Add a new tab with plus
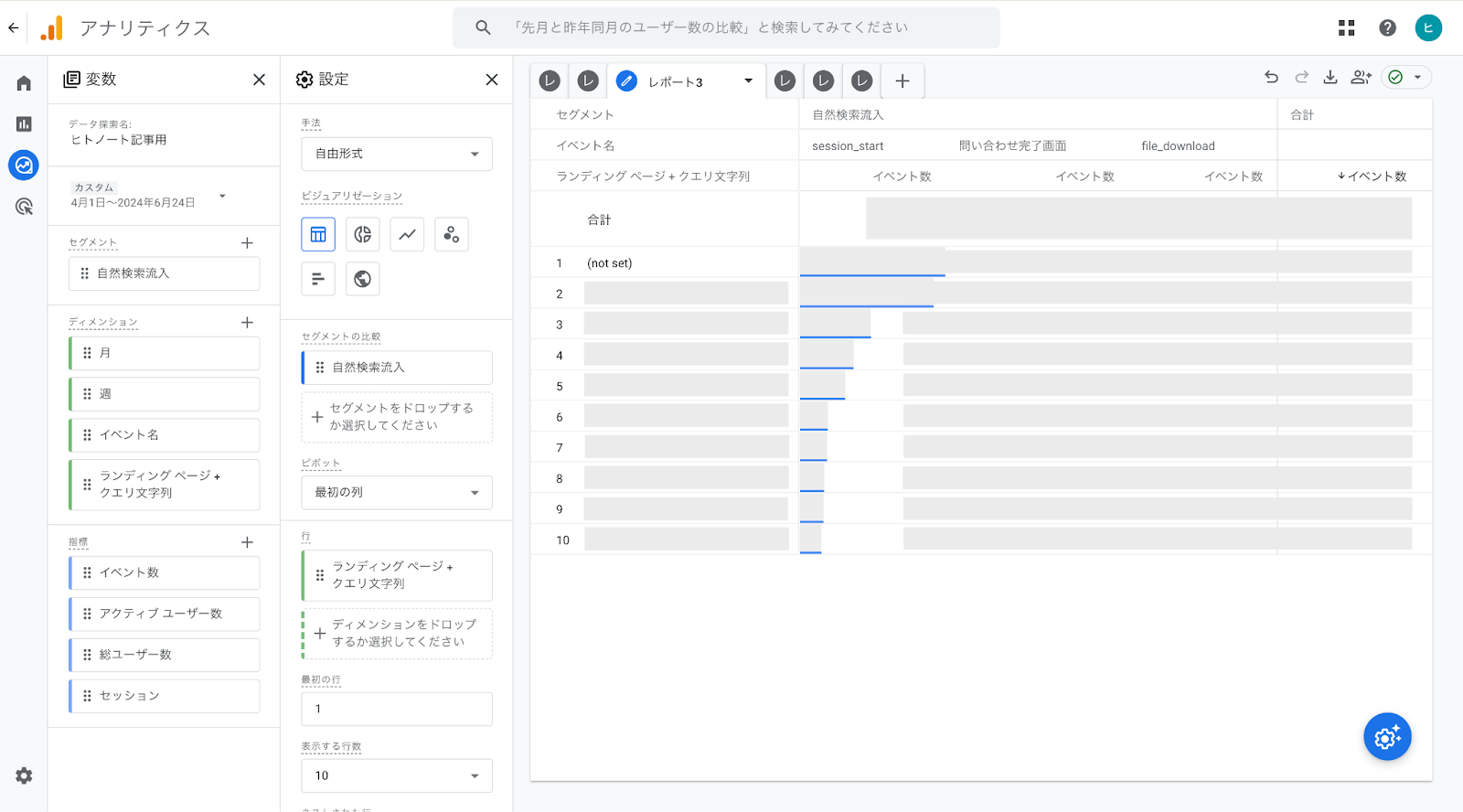Viewport: 1463px width, 812px height. (x=902, y=81)
